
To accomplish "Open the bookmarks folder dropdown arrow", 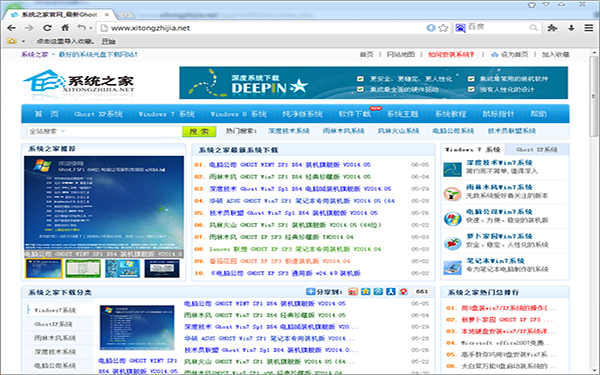I will (x=23, y=41).
